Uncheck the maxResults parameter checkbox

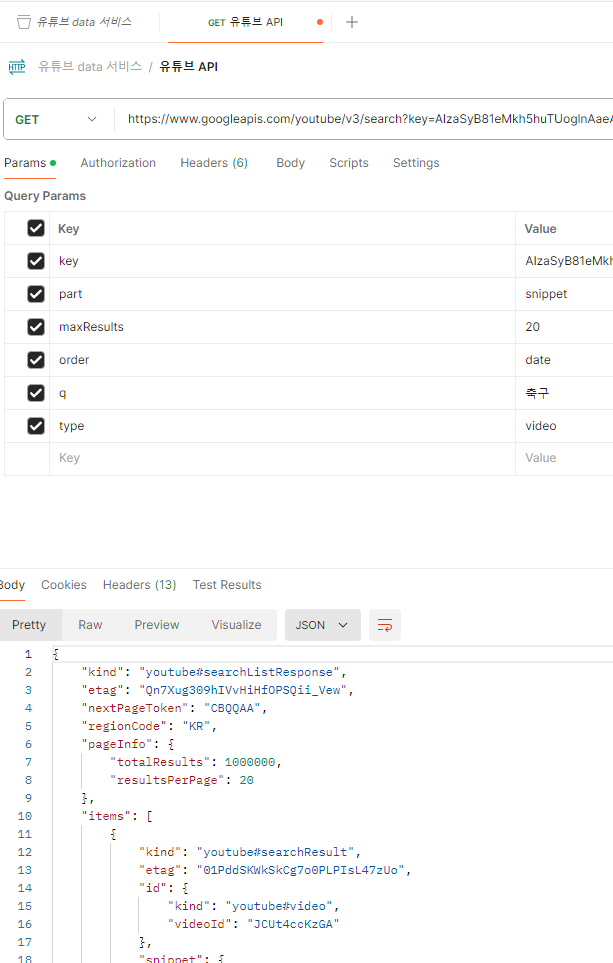click(36, 327)
